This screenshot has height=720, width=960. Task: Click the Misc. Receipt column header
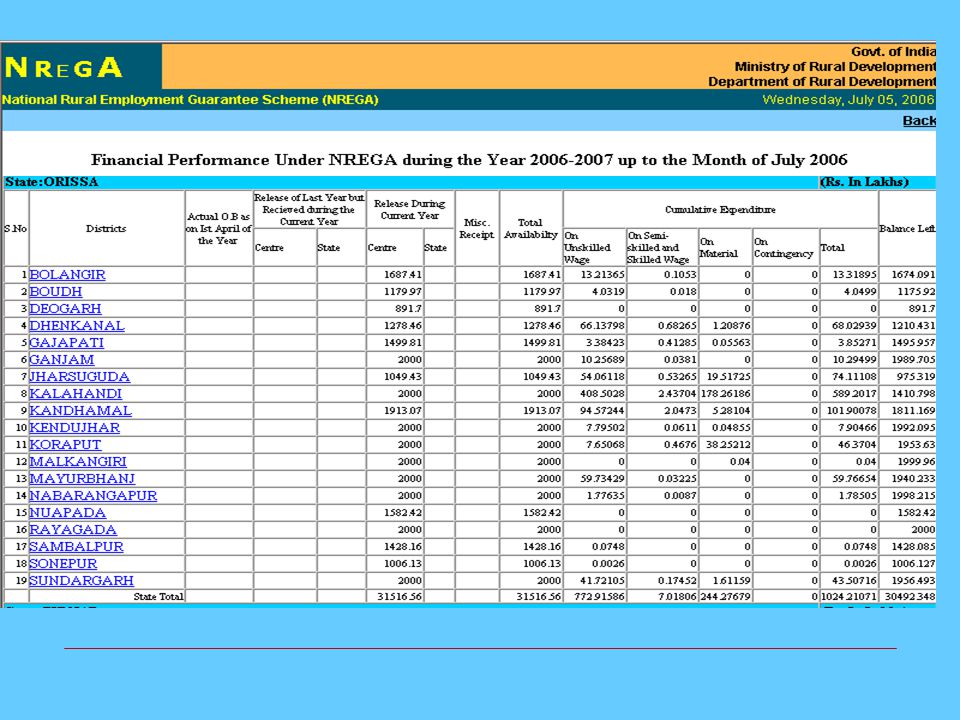pyautogui.click(x=476, y=228)
